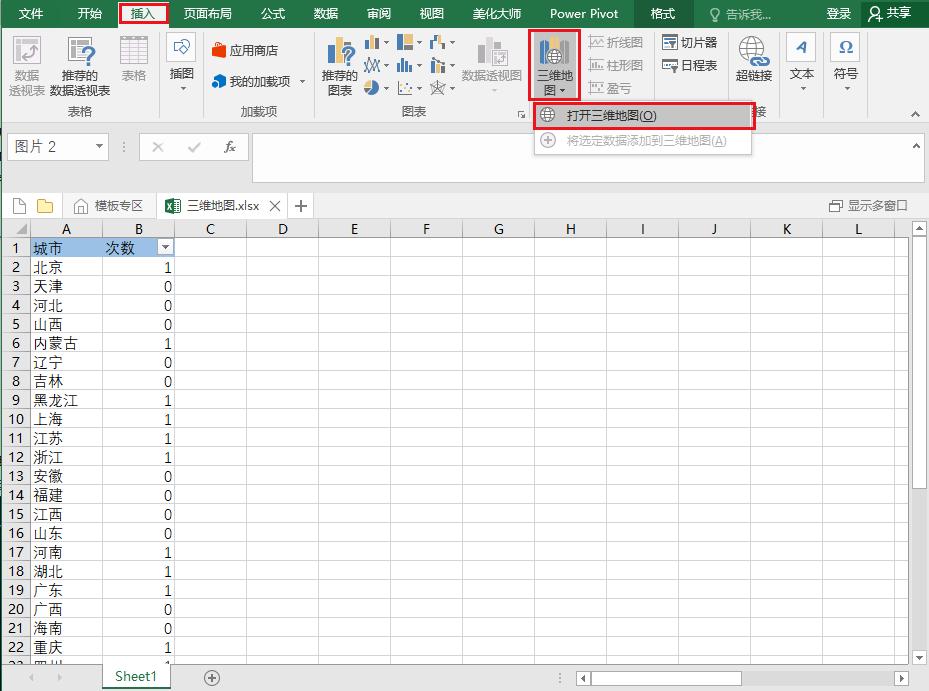Expand the formula bar with chevron
Viewport: 929px width, 691px height.
916,146
